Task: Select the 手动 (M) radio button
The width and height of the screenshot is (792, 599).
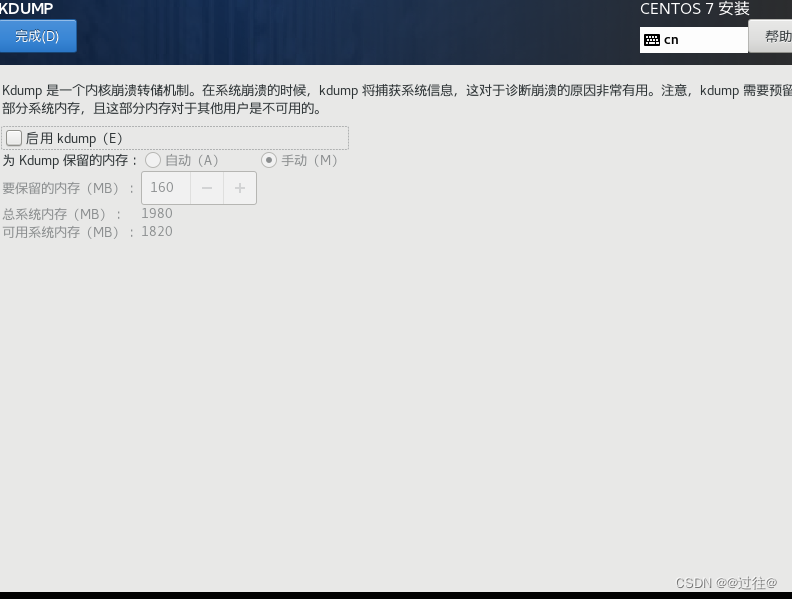Action: point(269,161)
